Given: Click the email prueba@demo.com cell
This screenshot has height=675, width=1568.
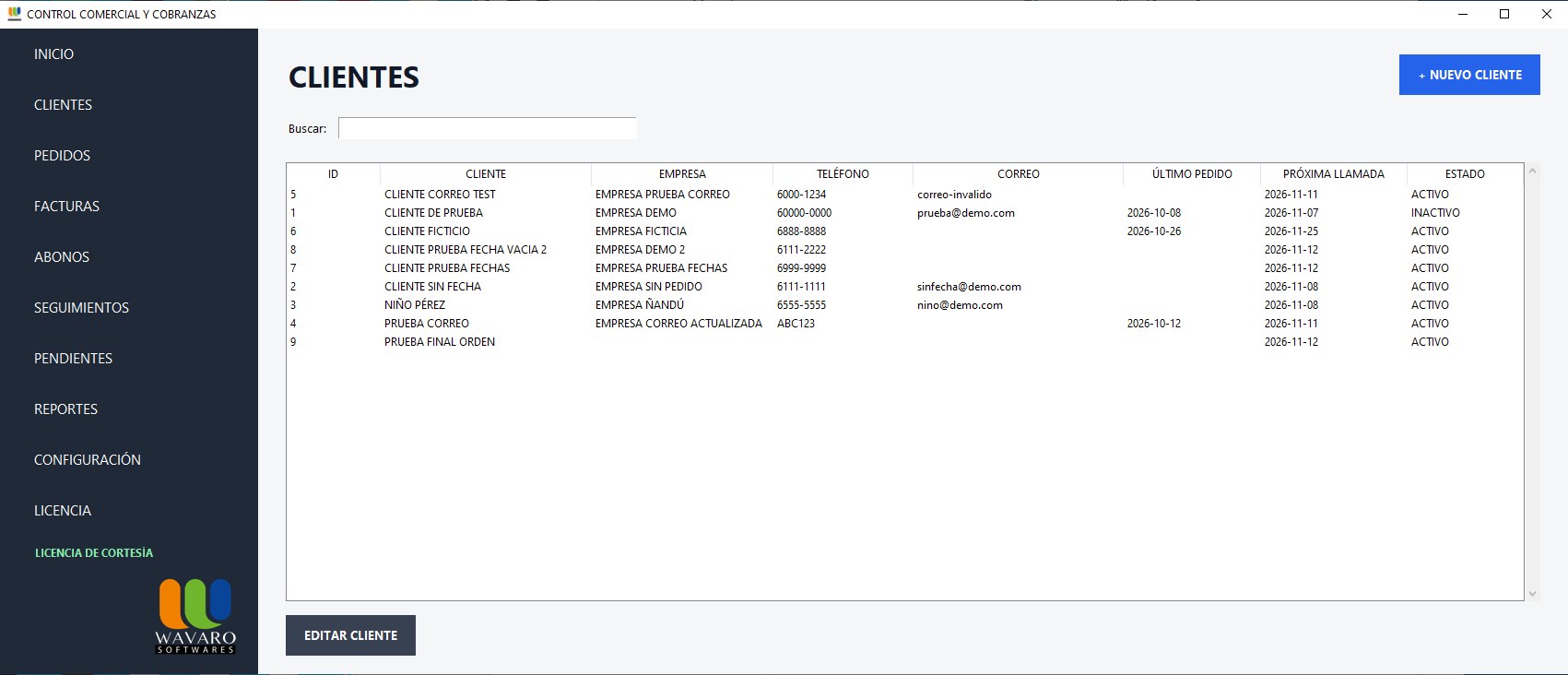Looking at the screenshot, I should (966, 213).
